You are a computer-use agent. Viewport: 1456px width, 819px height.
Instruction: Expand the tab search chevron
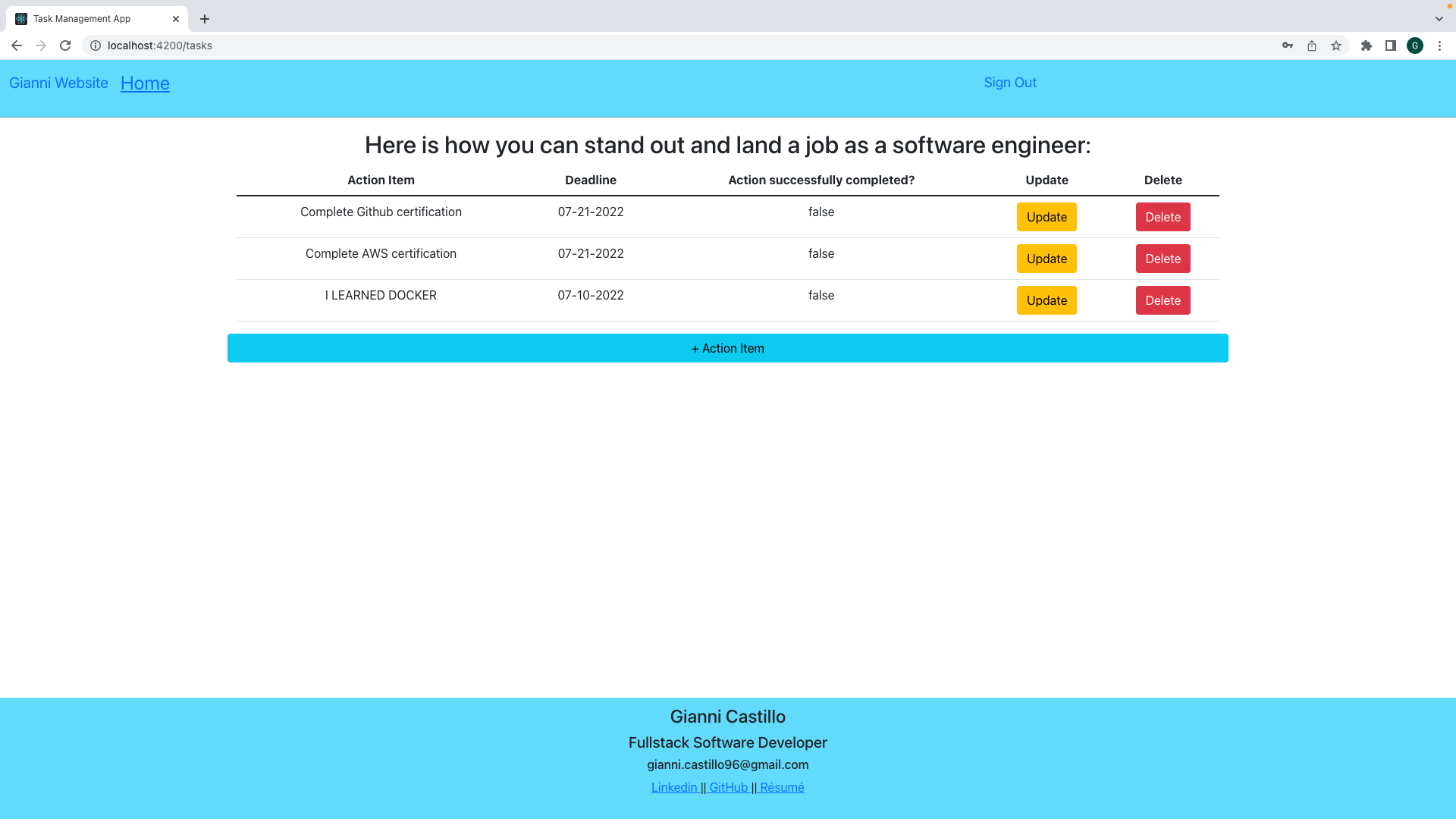pos(1439,18)
